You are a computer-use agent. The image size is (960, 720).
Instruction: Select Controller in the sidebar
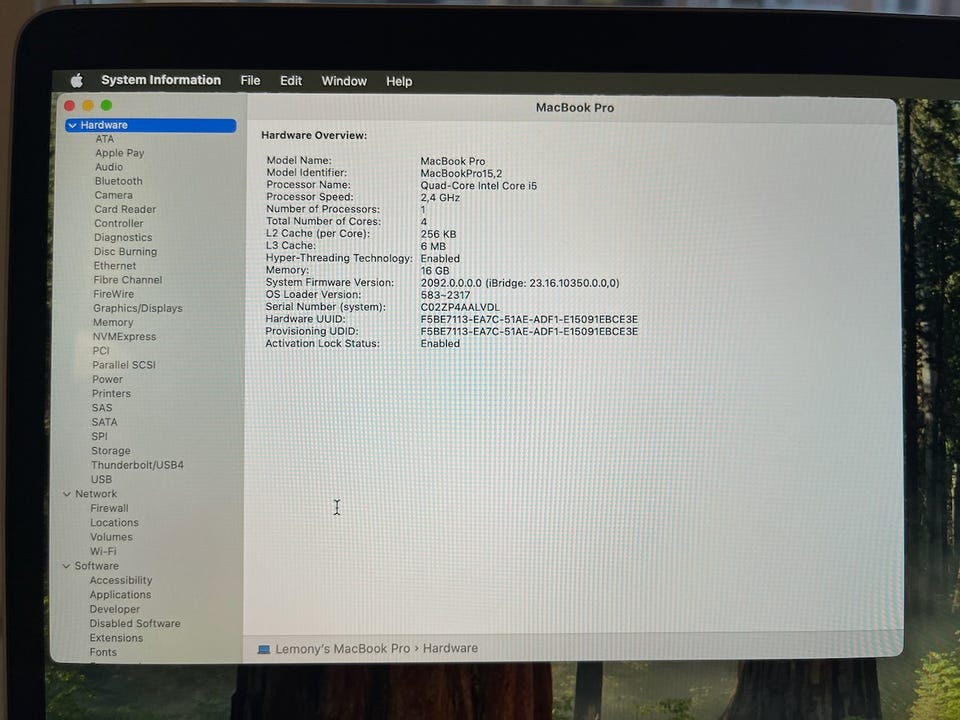(119, 223)
